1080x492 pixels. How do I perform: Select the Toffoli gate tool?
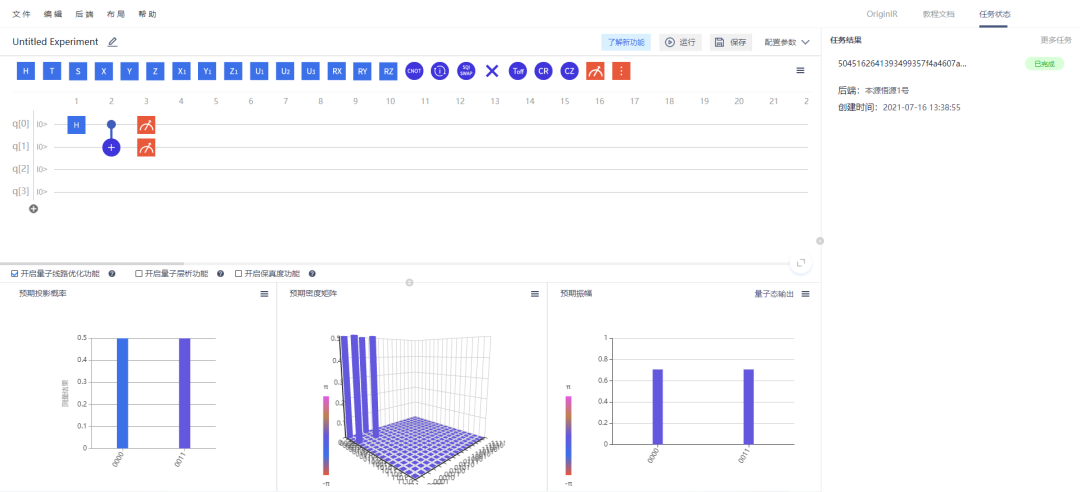pyautogui.click(x=518, y=71)
